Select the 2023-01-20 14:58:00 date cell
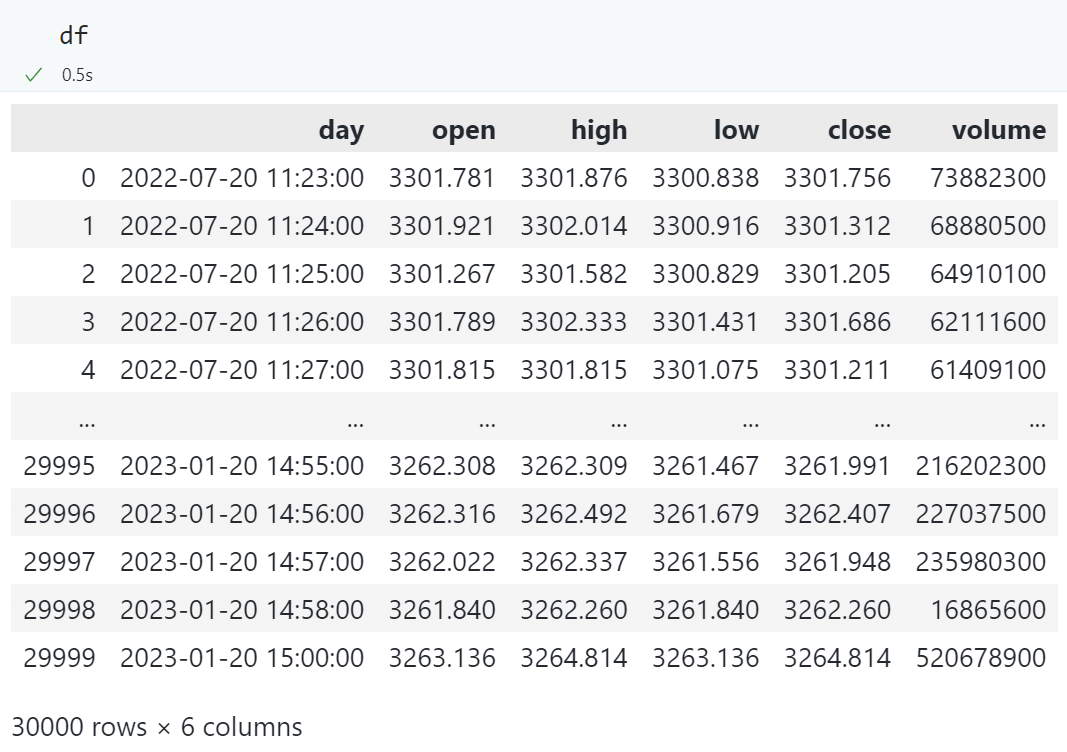This screenshot has width=1067, height=752. [x=242, y=610]
